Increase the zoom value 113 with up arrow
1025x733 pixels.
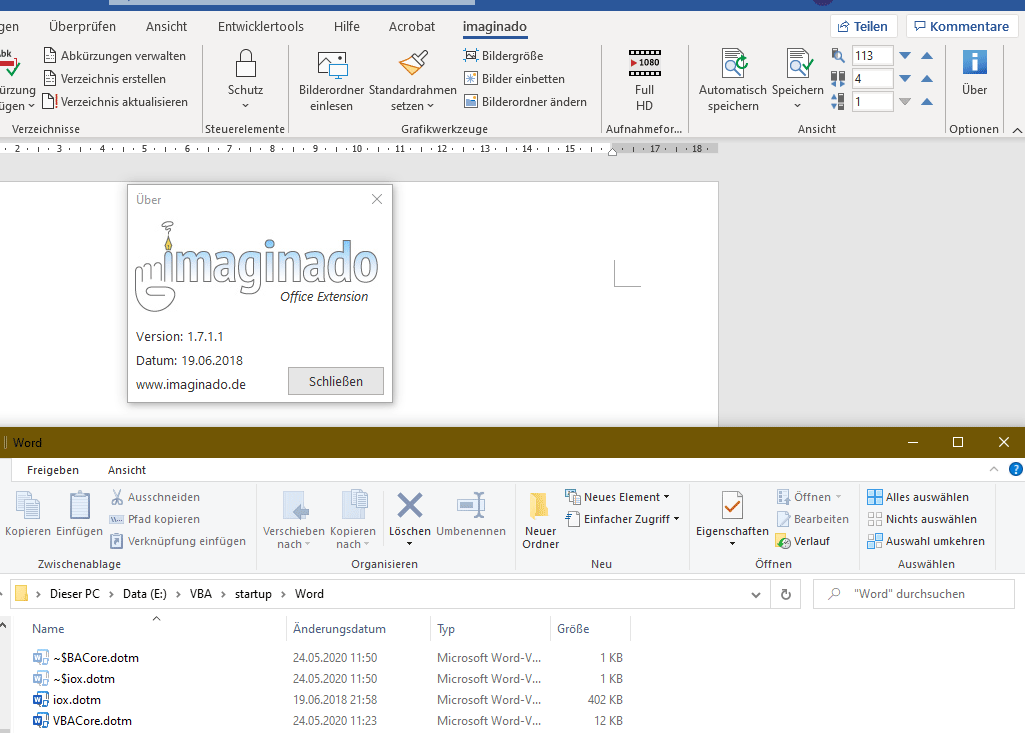tap(927, 56)
